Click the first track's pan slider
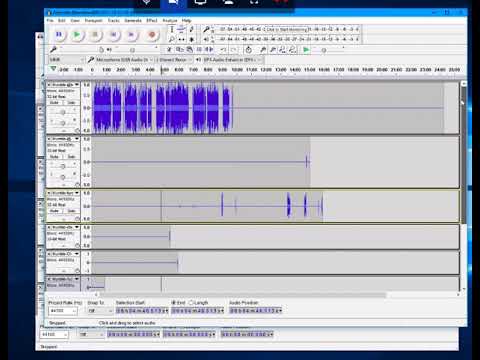This screenshot has width=480, height=360. pyautogui.click(x=63, y=123)
